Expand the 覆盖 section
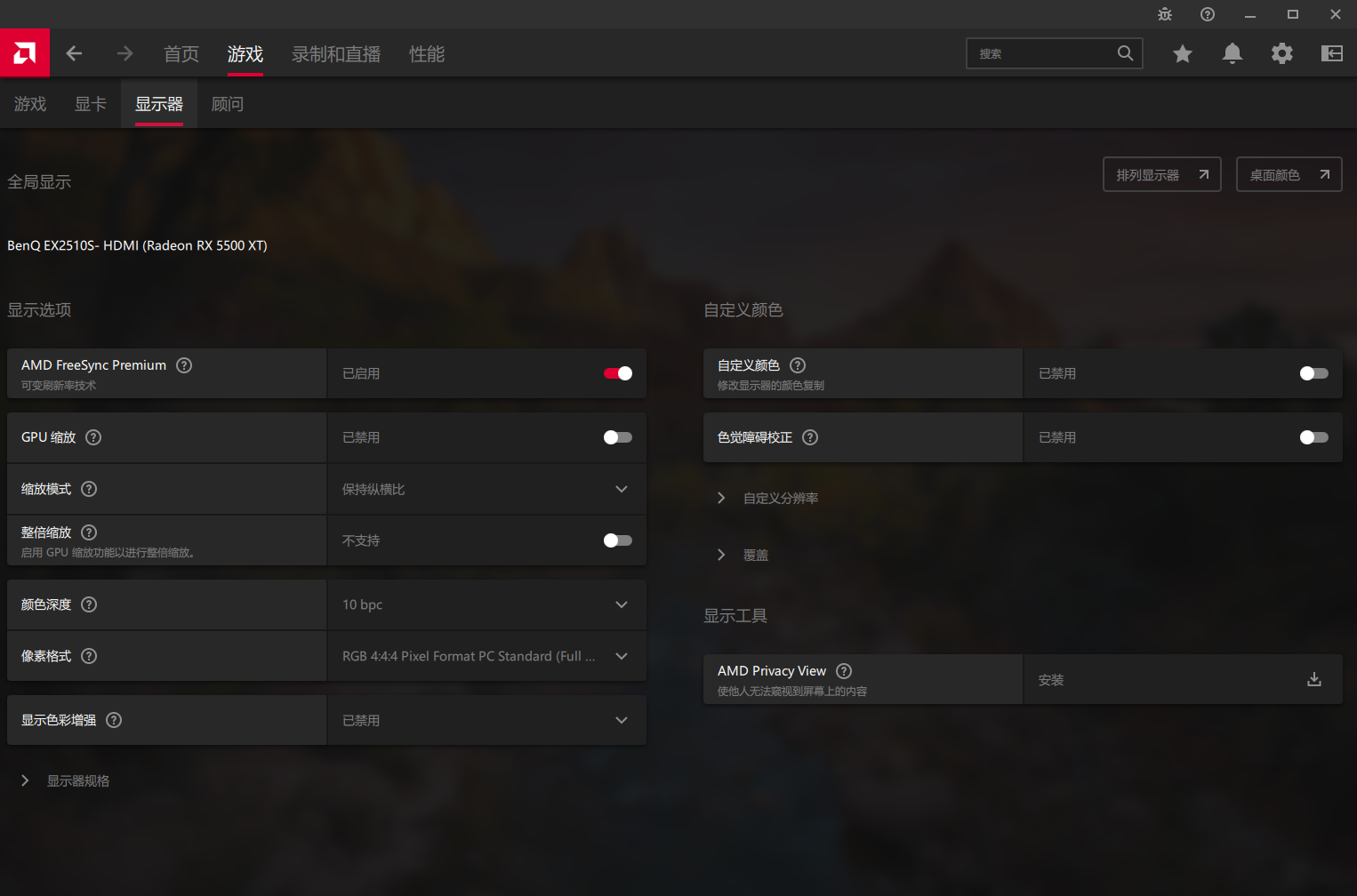 coord(743,555)
